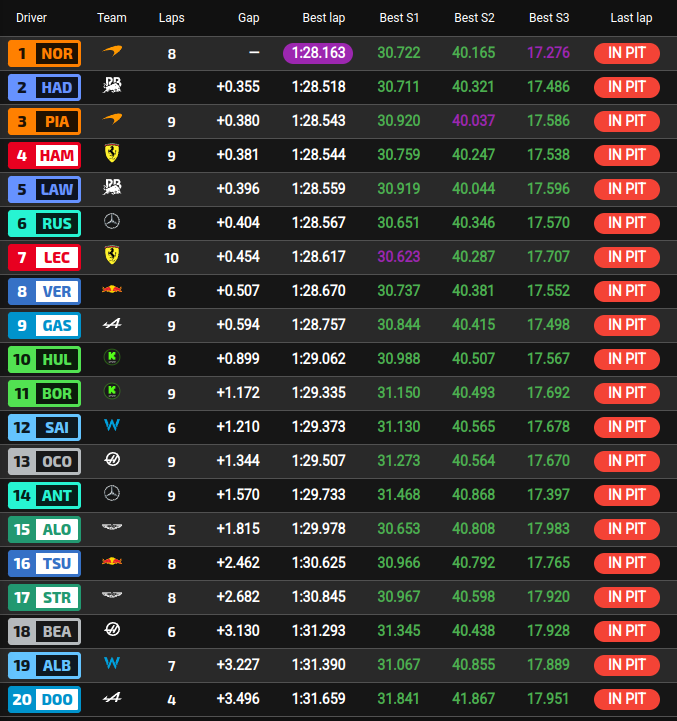Click the Laps column header
The height and width of the screenshot is (721, 677).
point(172,18)
